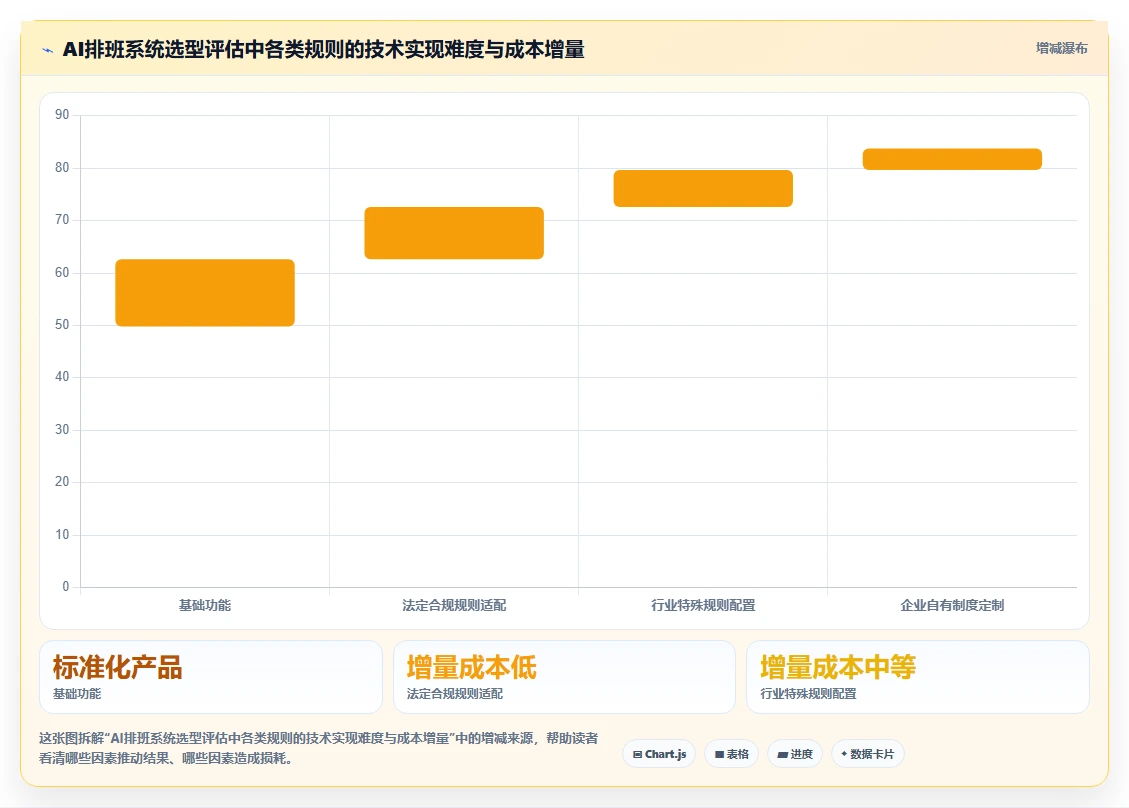The width and height of the screenshot is (1129, 808).
Task: Click the y-axis value 10
Action: (62, 535)
